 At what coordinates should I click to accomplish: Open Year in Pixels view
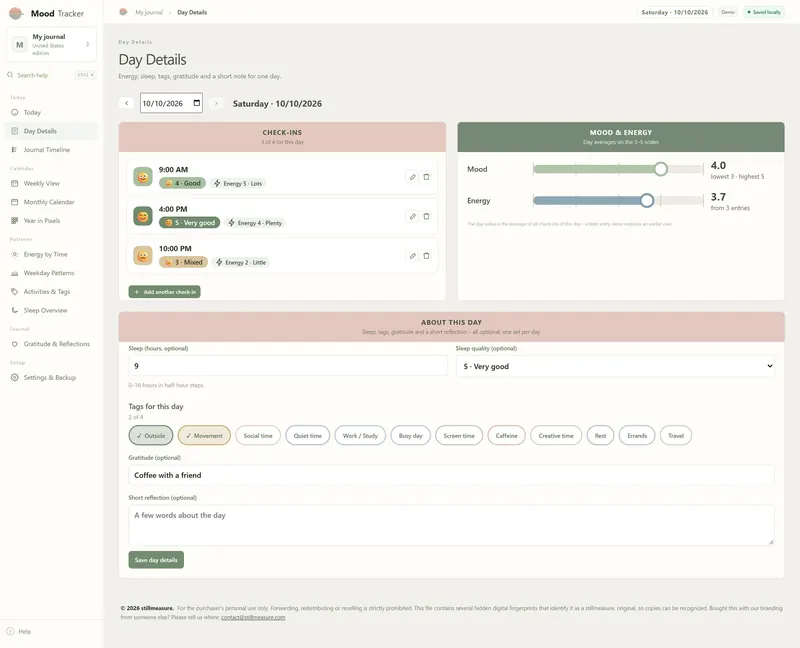[x=51, y=220]
